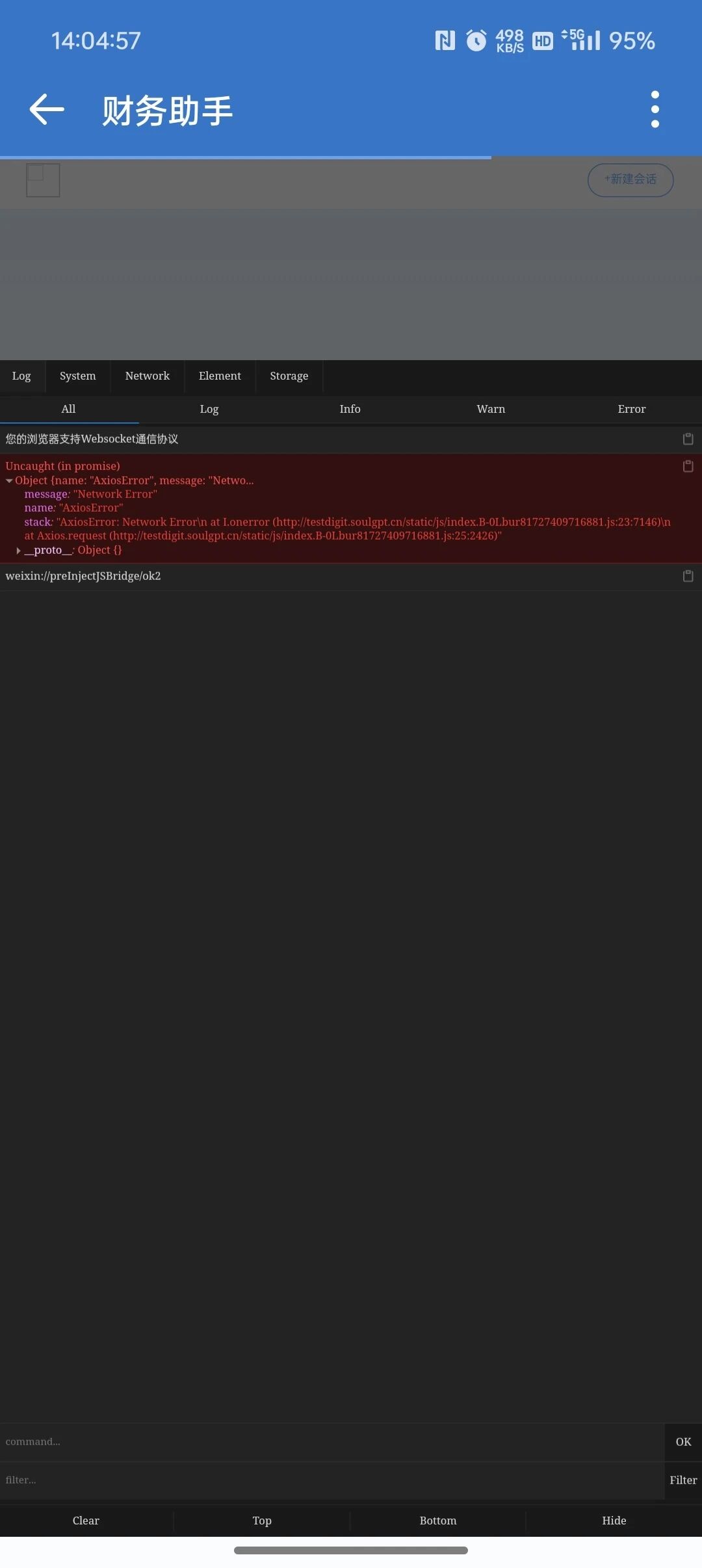This screenshot has width=702, height=1568.
Task: Open the System tab
Action: click(78, 376)
